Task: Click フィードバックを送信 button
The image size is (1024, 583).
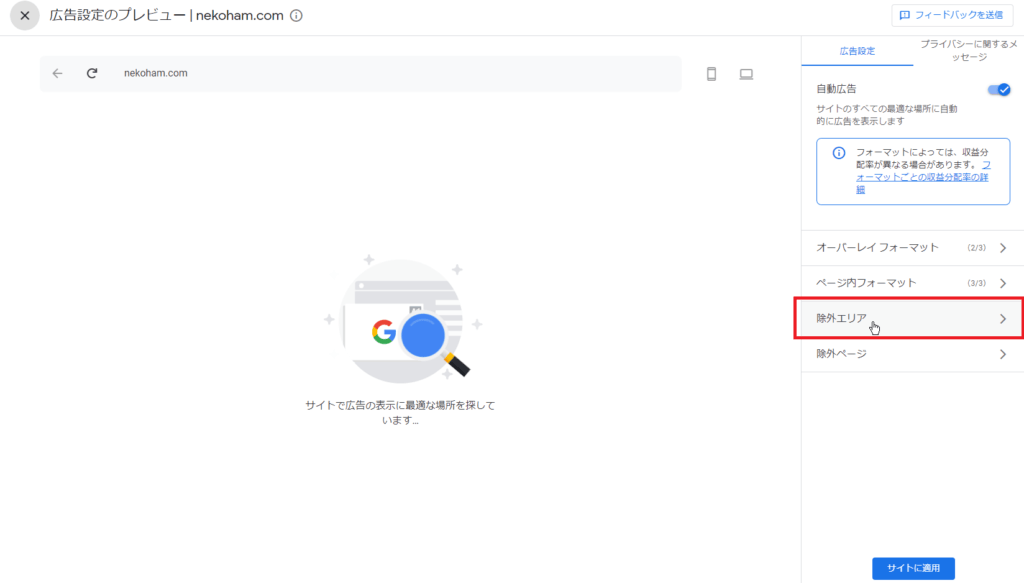Action: 952,15
